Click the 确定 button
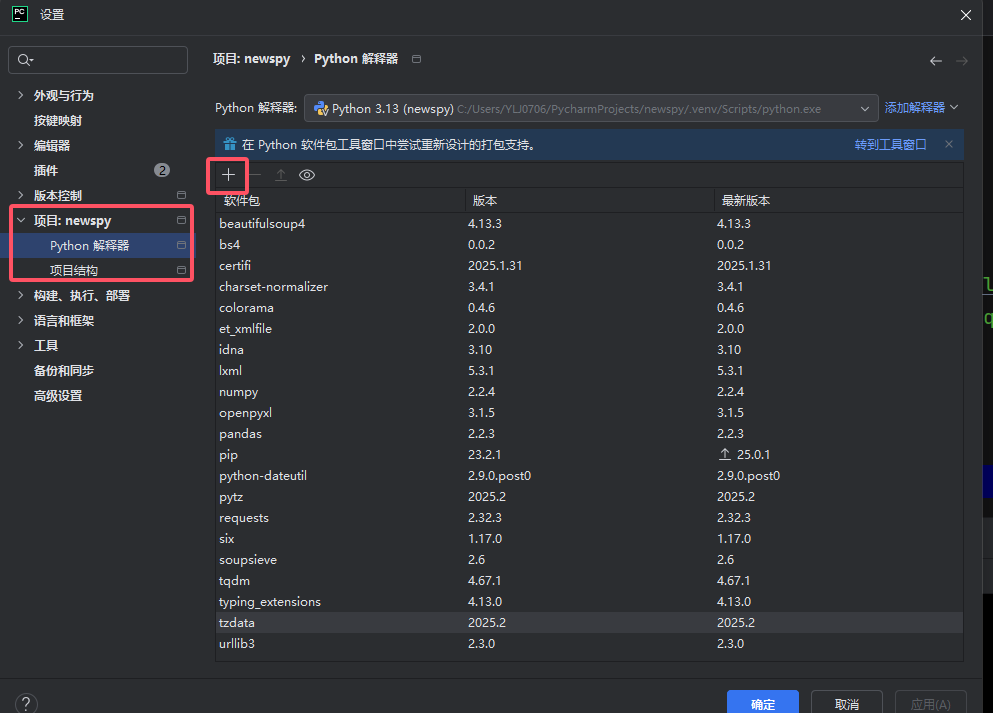The image size is (993, 713). click(762, 704)
